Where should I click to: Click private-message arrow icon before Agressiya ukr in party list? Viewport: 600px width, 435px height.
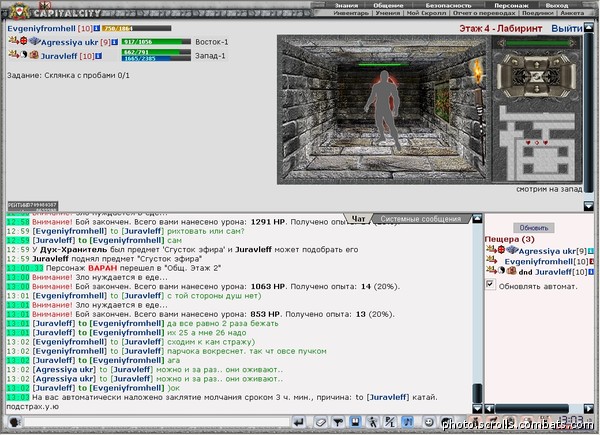14,40
